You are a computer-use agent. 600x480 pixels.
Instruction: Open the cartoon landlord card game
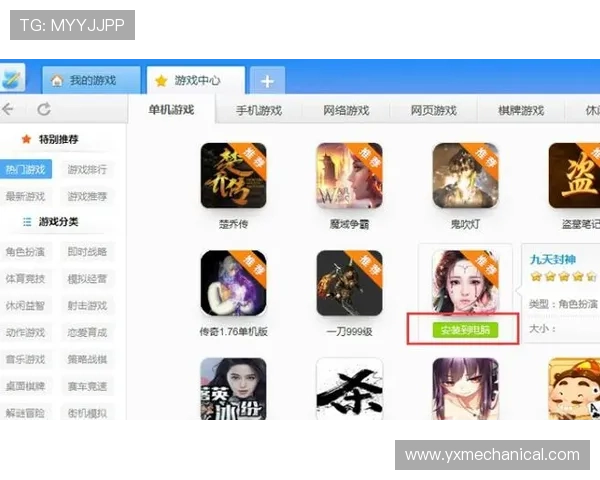click(574, 389)
